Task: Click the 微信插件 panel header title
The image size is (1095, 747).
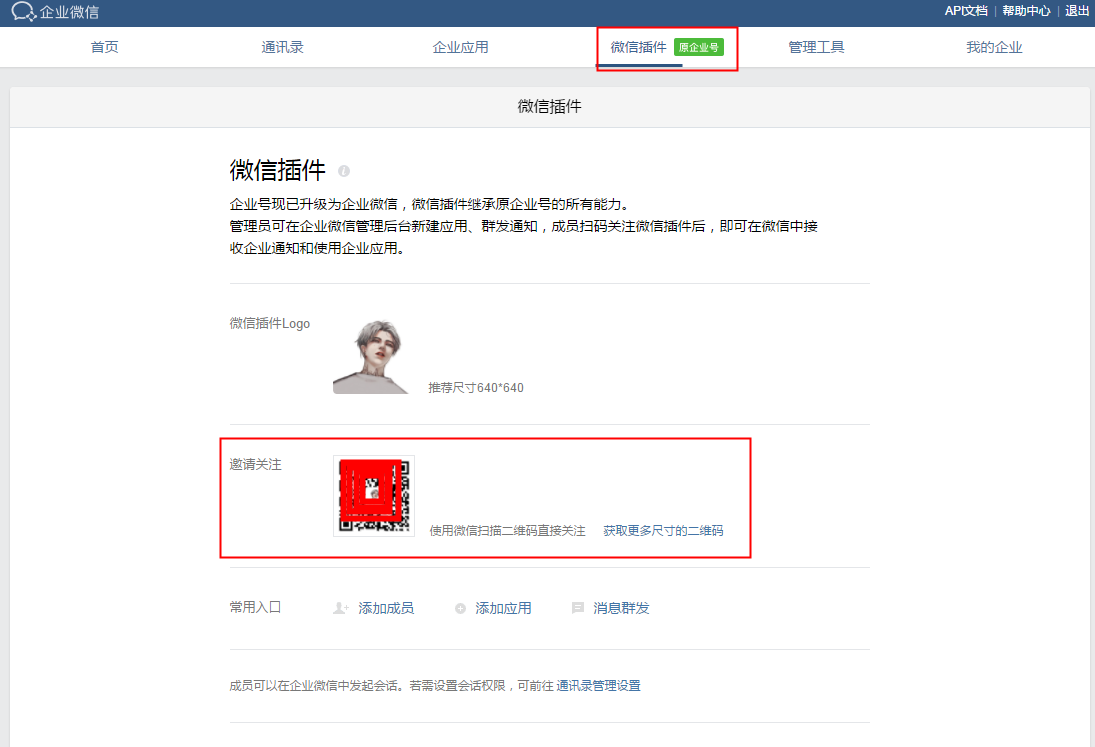Action: pyautogui.click(x=549, y=106)
